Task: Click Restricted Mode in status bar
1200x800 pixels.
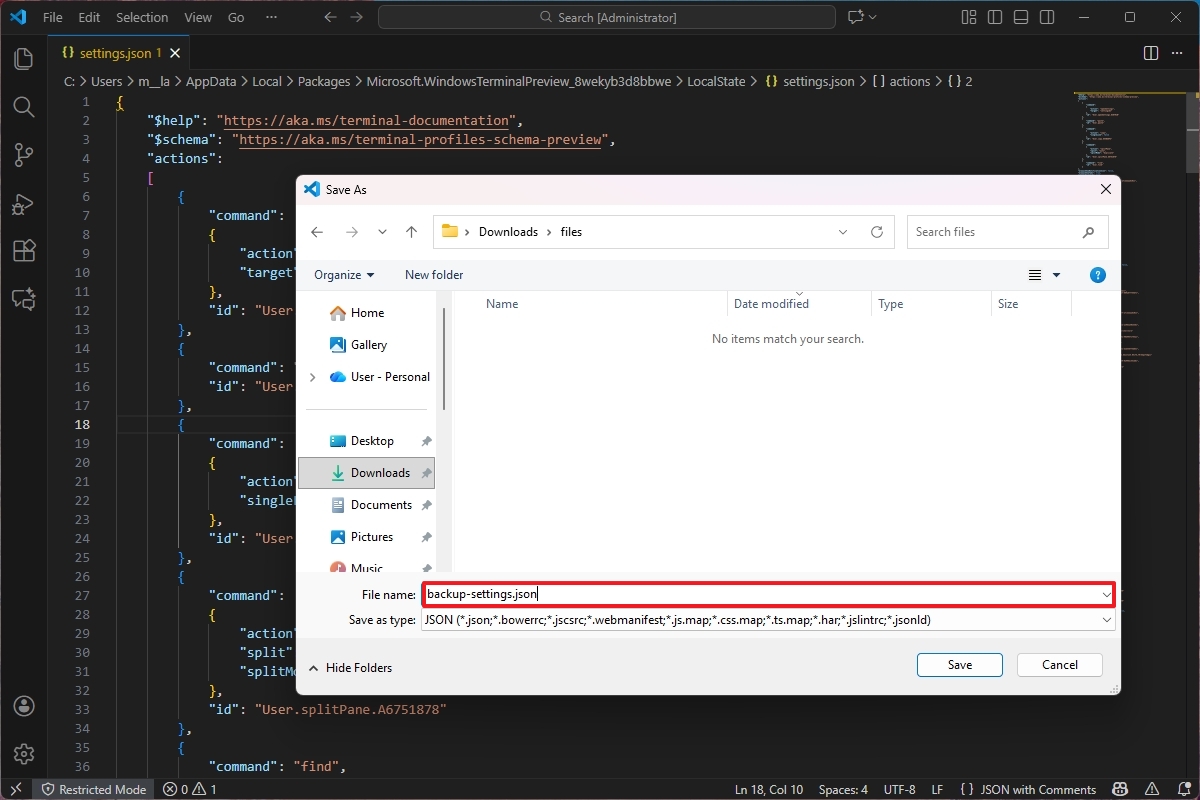Action: tap(93, 789)
